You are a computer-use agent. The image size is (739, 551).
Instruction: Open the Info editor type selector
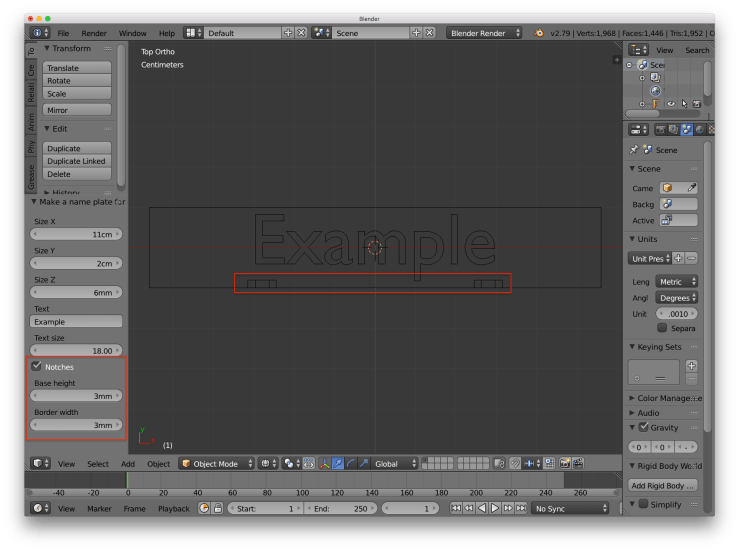[40, 33]
